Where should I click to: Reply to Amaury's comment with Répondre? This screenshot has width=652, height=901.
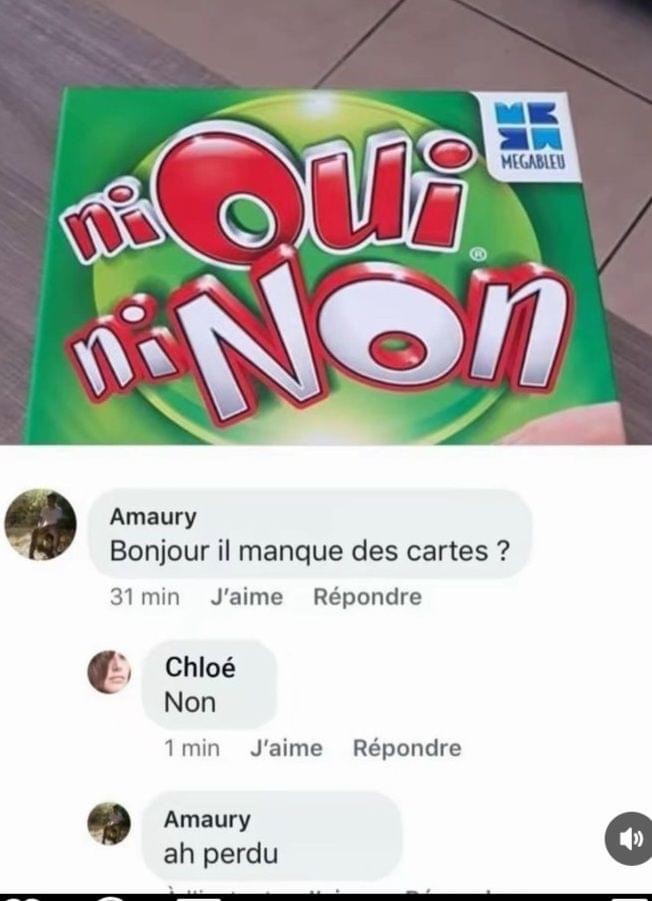368,597
